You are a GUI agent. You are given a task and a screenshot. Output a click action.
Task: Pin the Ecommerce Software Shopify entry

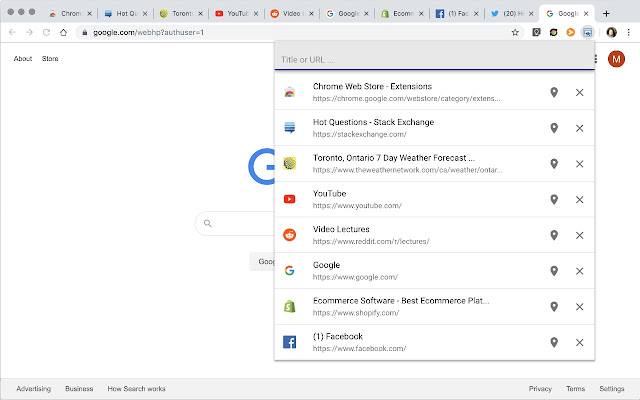click(x=554, y=307)
